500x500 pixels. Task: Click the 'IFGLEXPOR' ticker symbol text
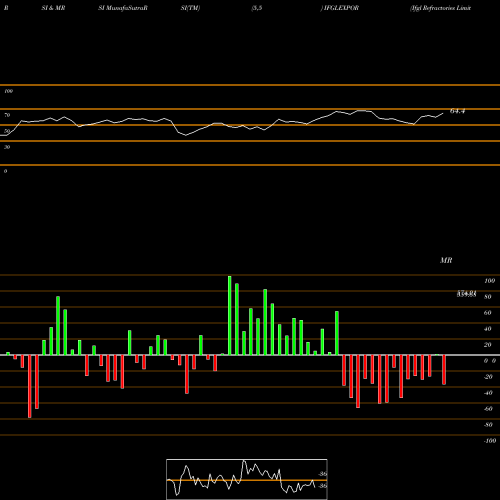[x=341, y=8]
